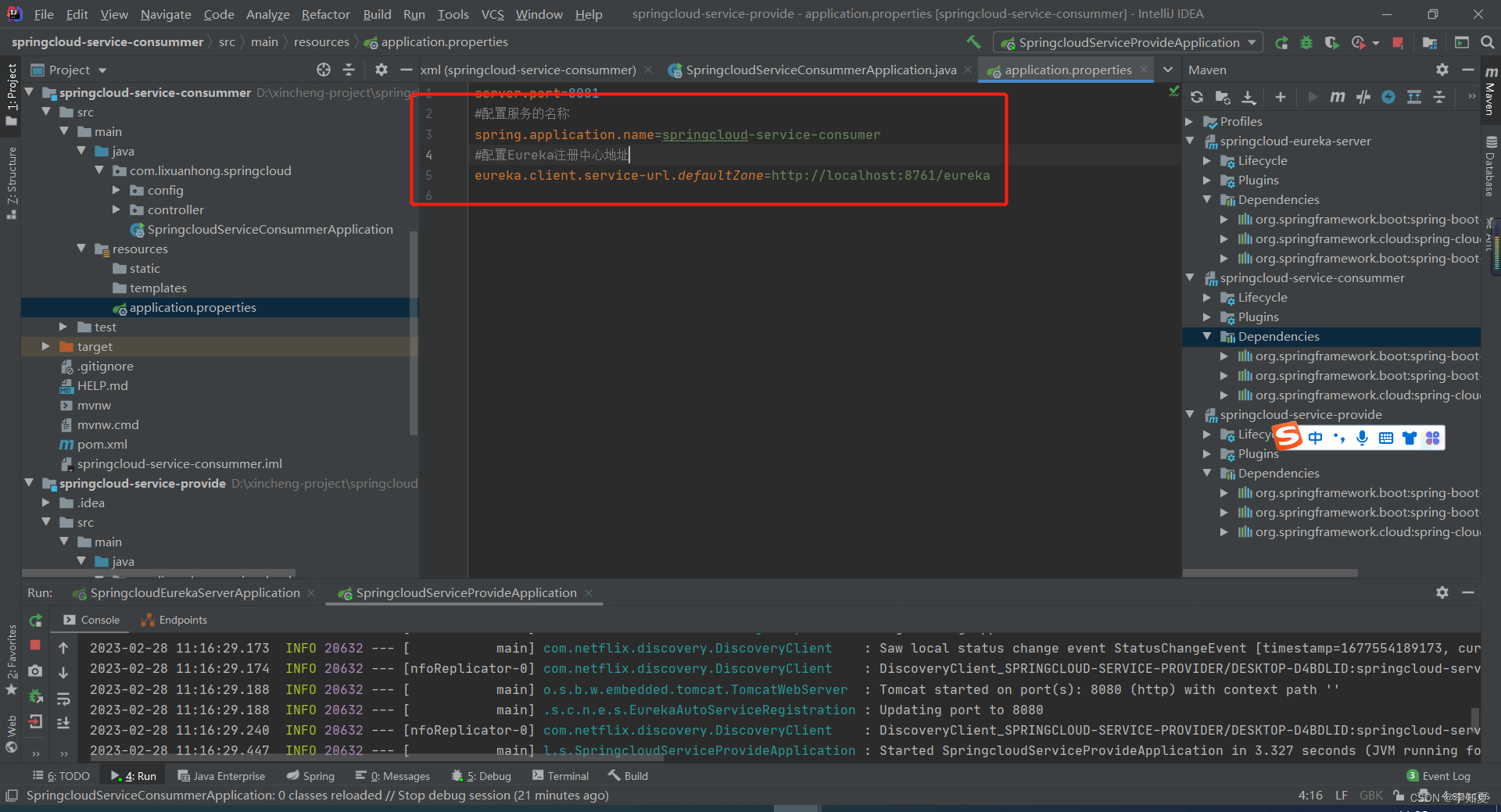Toggle Maven offline mode
This screenshot has height=812, width=1501.
[x=1363, y=97]
